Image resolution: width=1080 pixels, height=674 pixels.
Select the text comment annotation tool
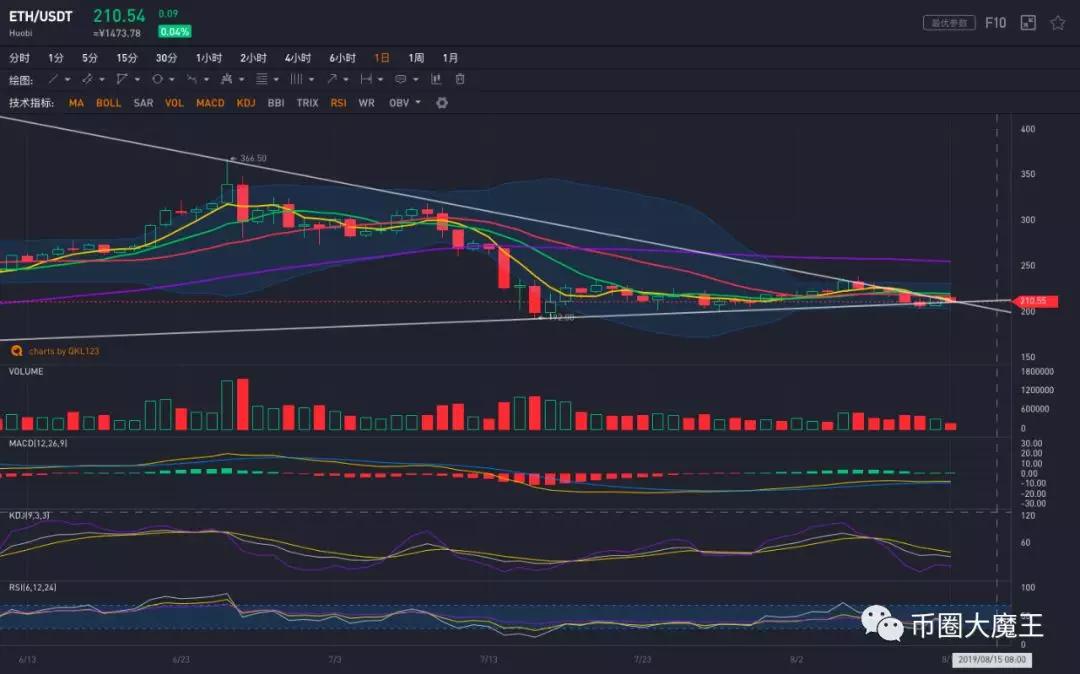click(x=401, y=80)
